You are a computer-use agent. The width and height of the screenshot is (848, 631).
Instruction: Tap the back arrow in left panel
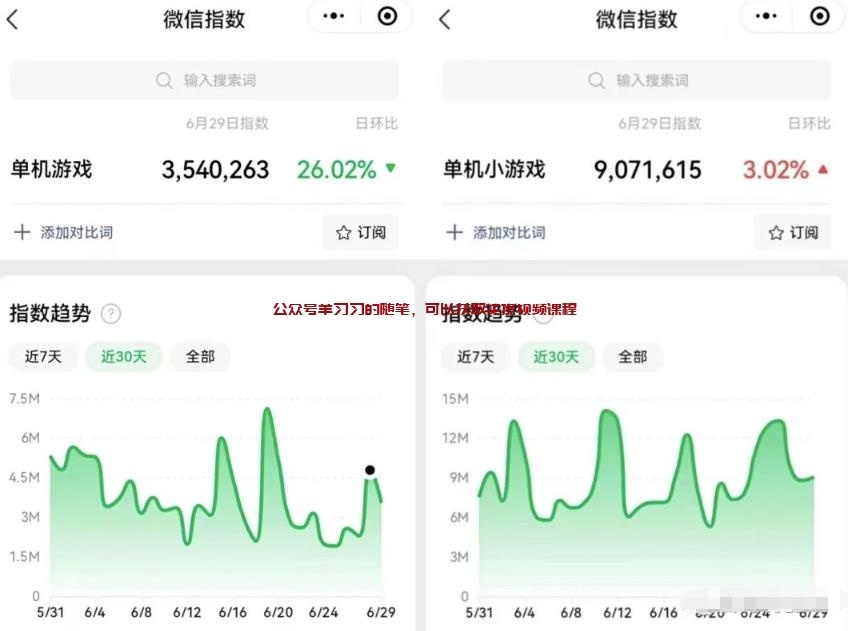click(13, 19)
